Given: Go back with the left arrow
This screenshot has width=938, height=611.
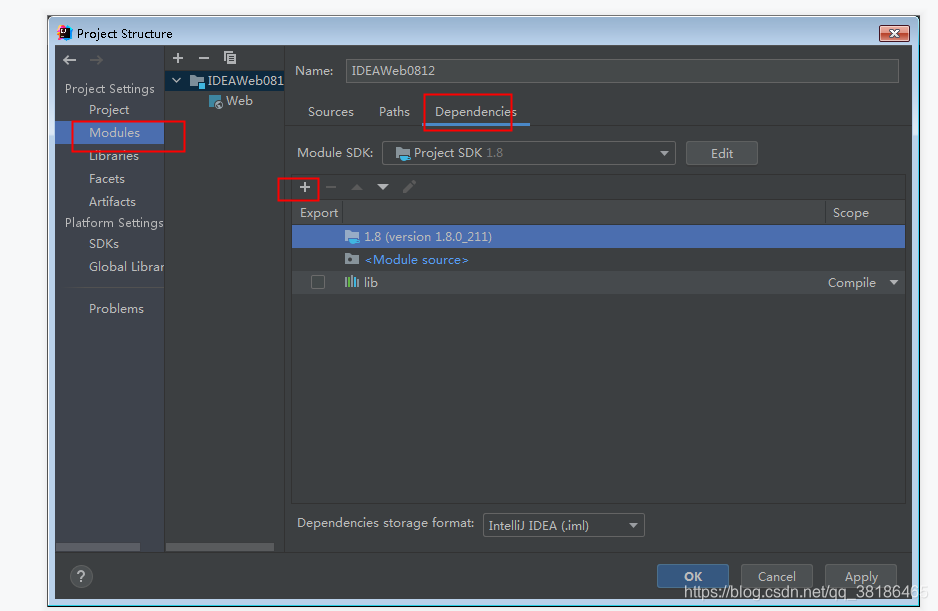Looking at the screenshot, I should 69,60.
